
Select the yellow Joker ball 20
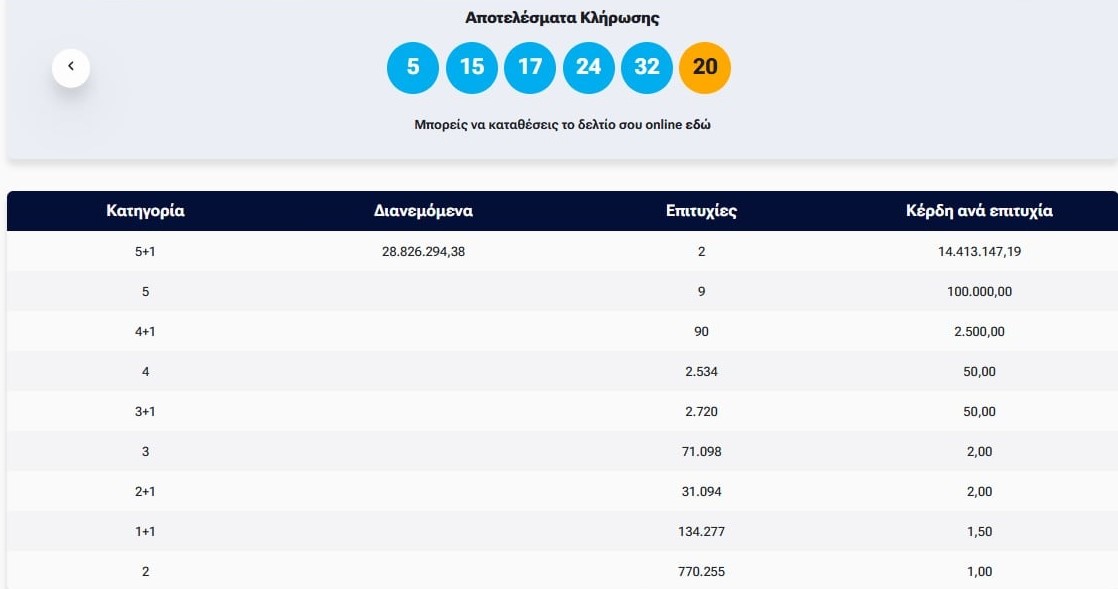[705, 68]
